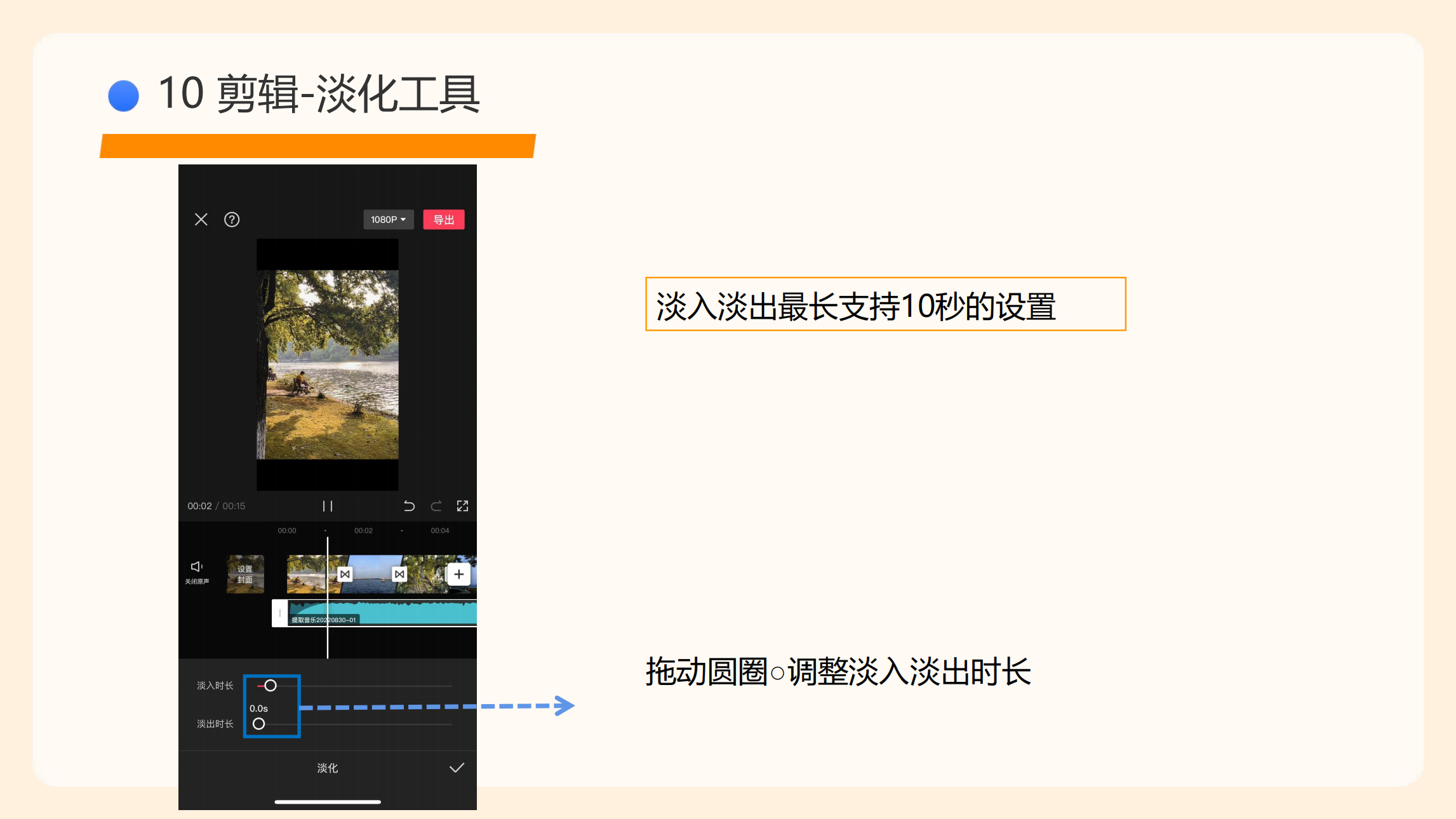
Task: Confirm fade settings with the checkmark
Action: coord(457,768)
